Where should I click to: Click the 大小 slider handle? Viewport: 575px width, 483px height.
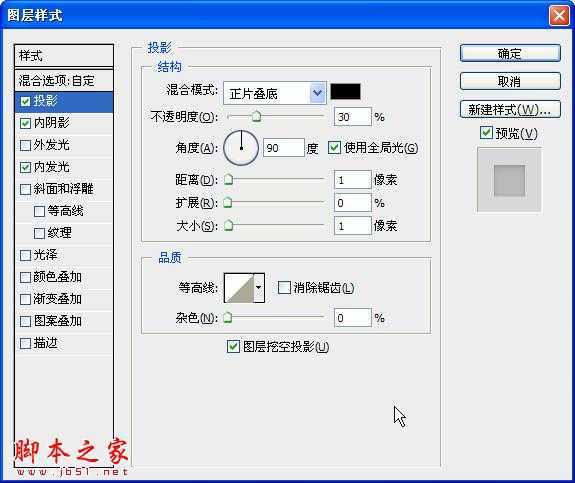coord(228,225)
